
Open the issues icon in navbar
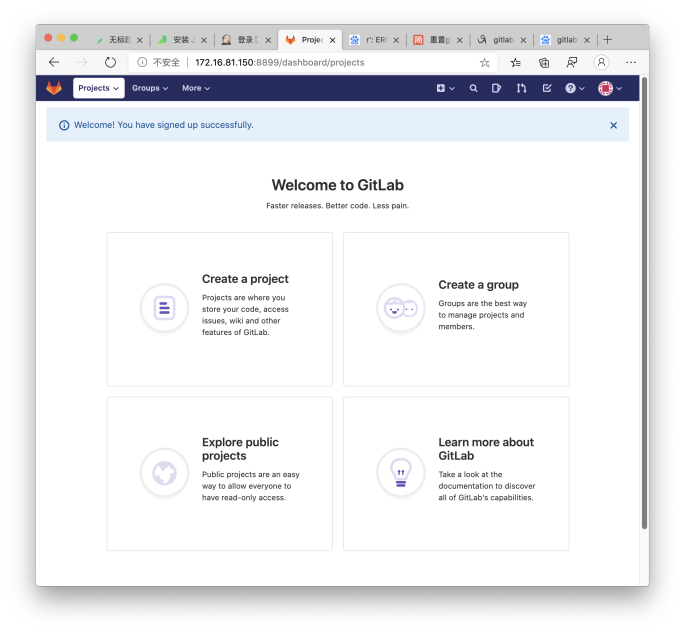[x=496, y=88]
